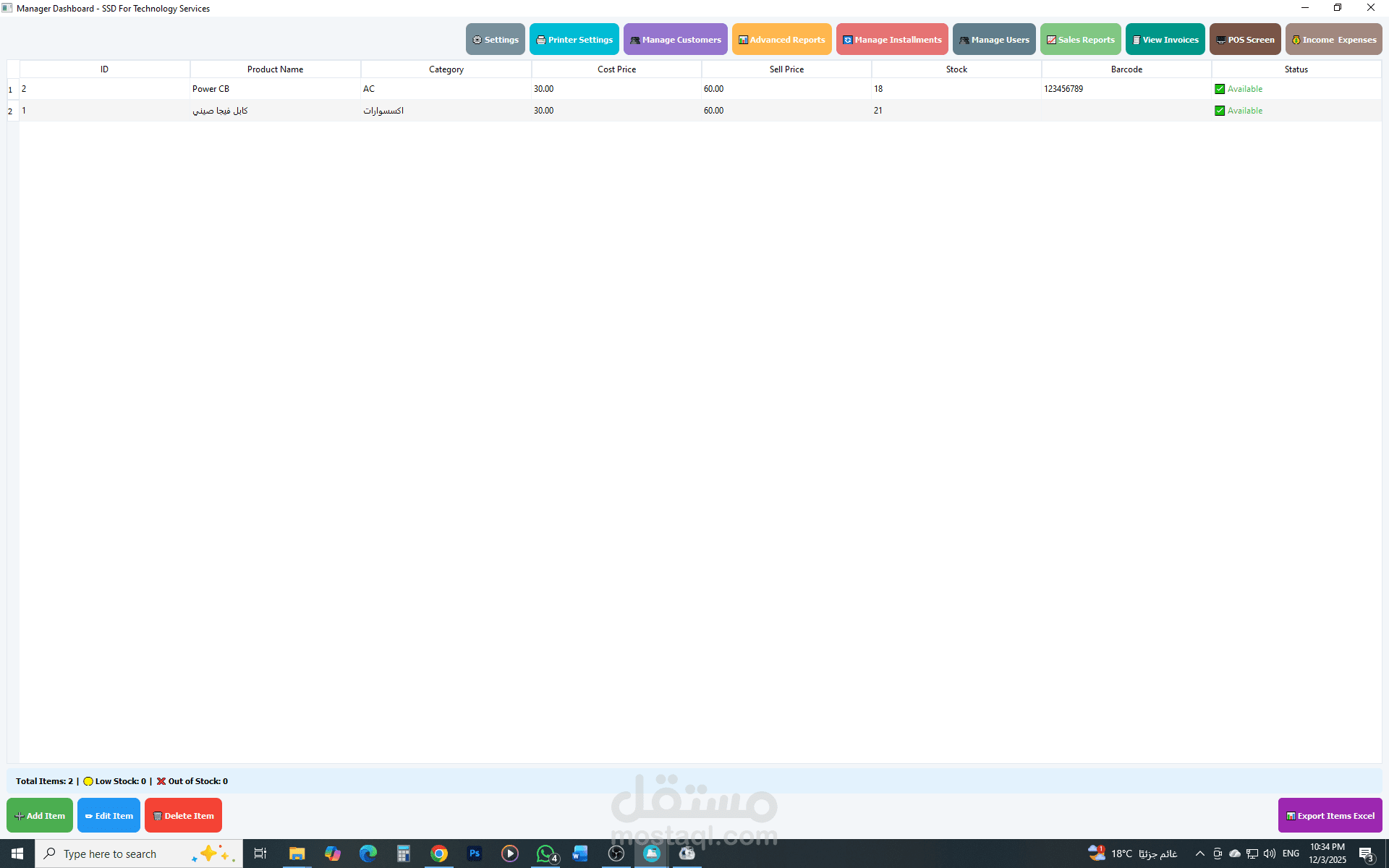Image resolution: width=1389 pixels, height=868 pixels.
Task: Export items to Excel
Action: coord(1330,815)
